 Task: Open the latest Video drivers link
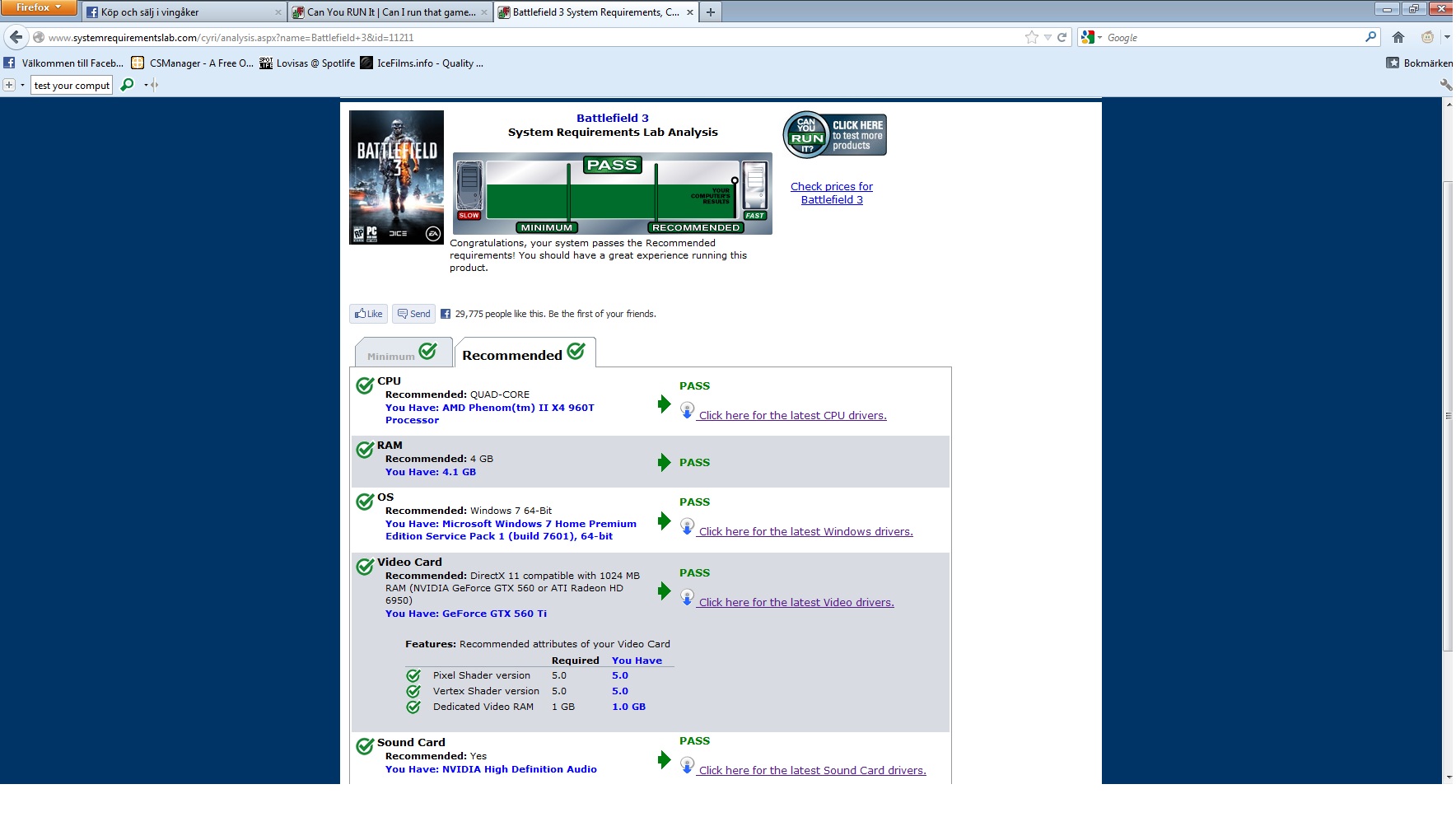pyautogui.click(x=796, y=603)
